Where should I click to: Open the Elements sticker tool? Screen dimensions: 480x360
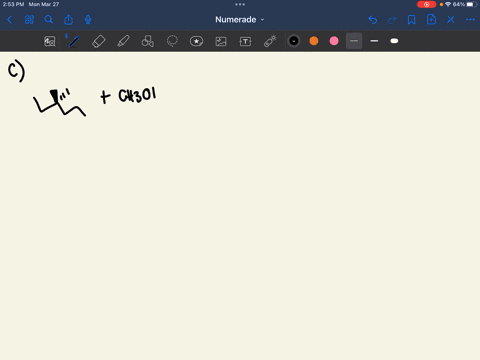point(196,41)
